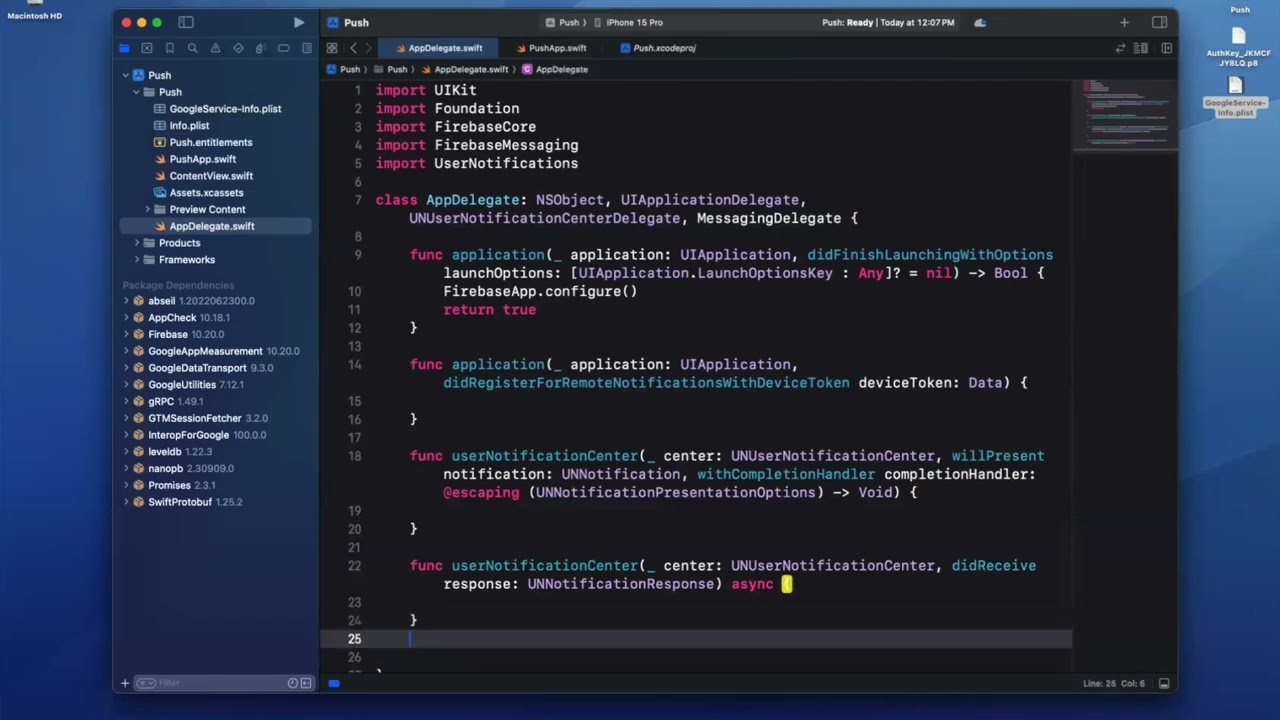This screenshot has width=1280, height=720.
Task: Toggle source-controlled files filter
Action: [306, 683]
